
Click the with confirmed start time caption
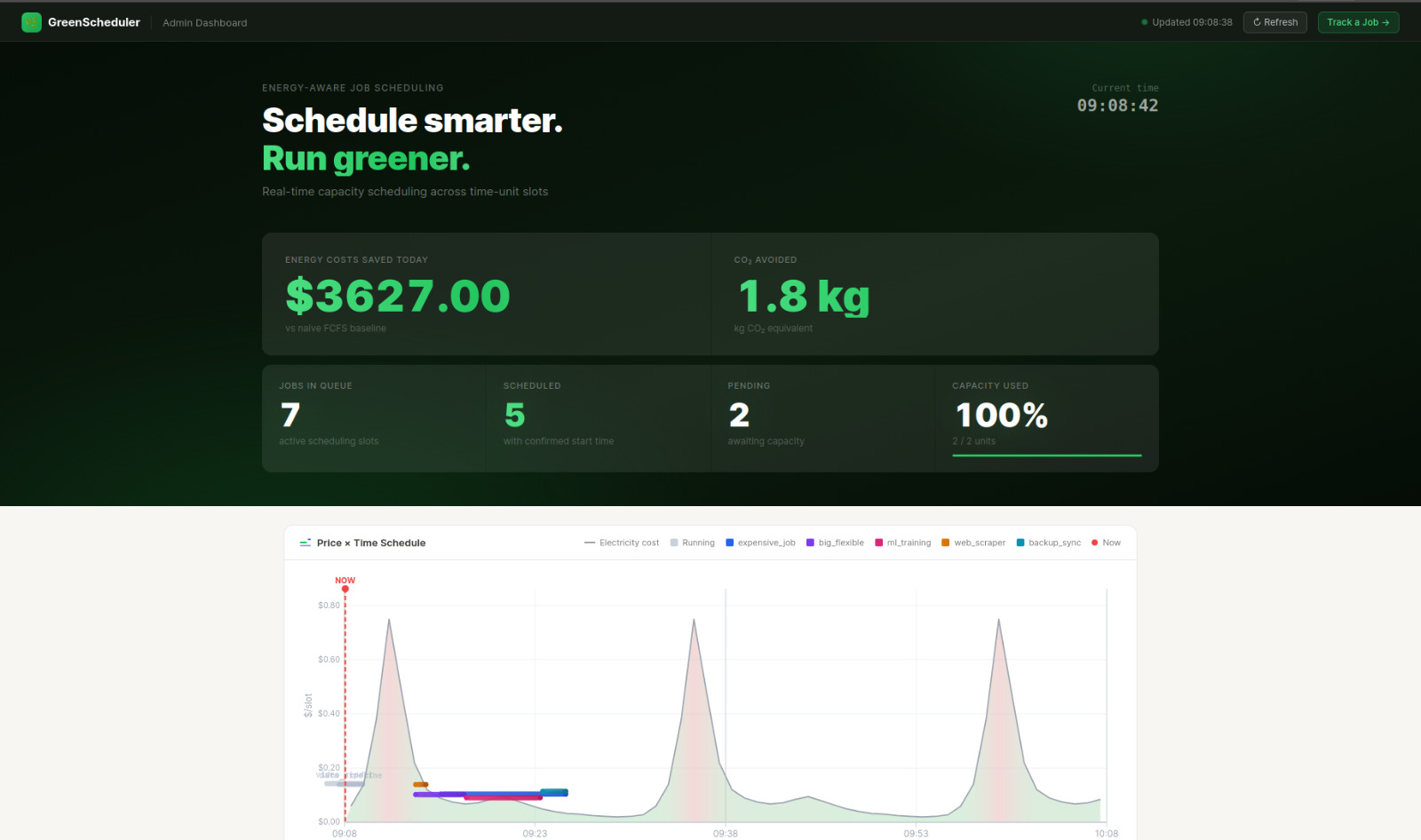(x=559, y=441)
